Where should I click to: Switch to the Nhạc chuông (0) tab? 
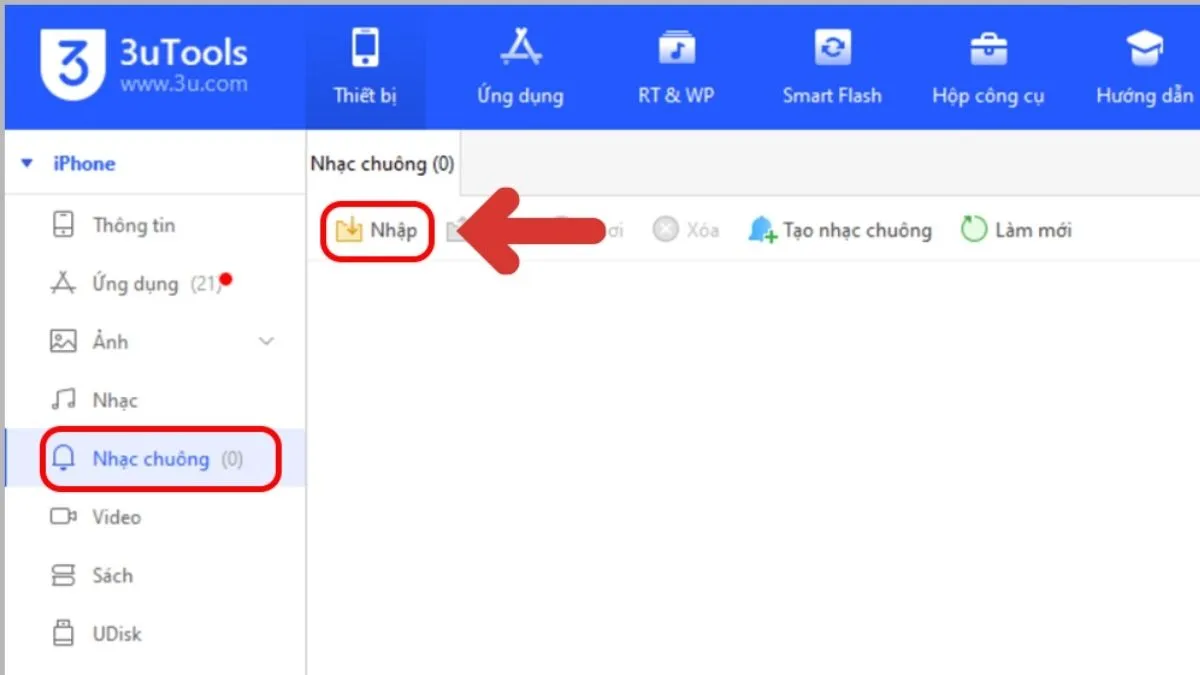pyautogui.click(x=381, y=163)
